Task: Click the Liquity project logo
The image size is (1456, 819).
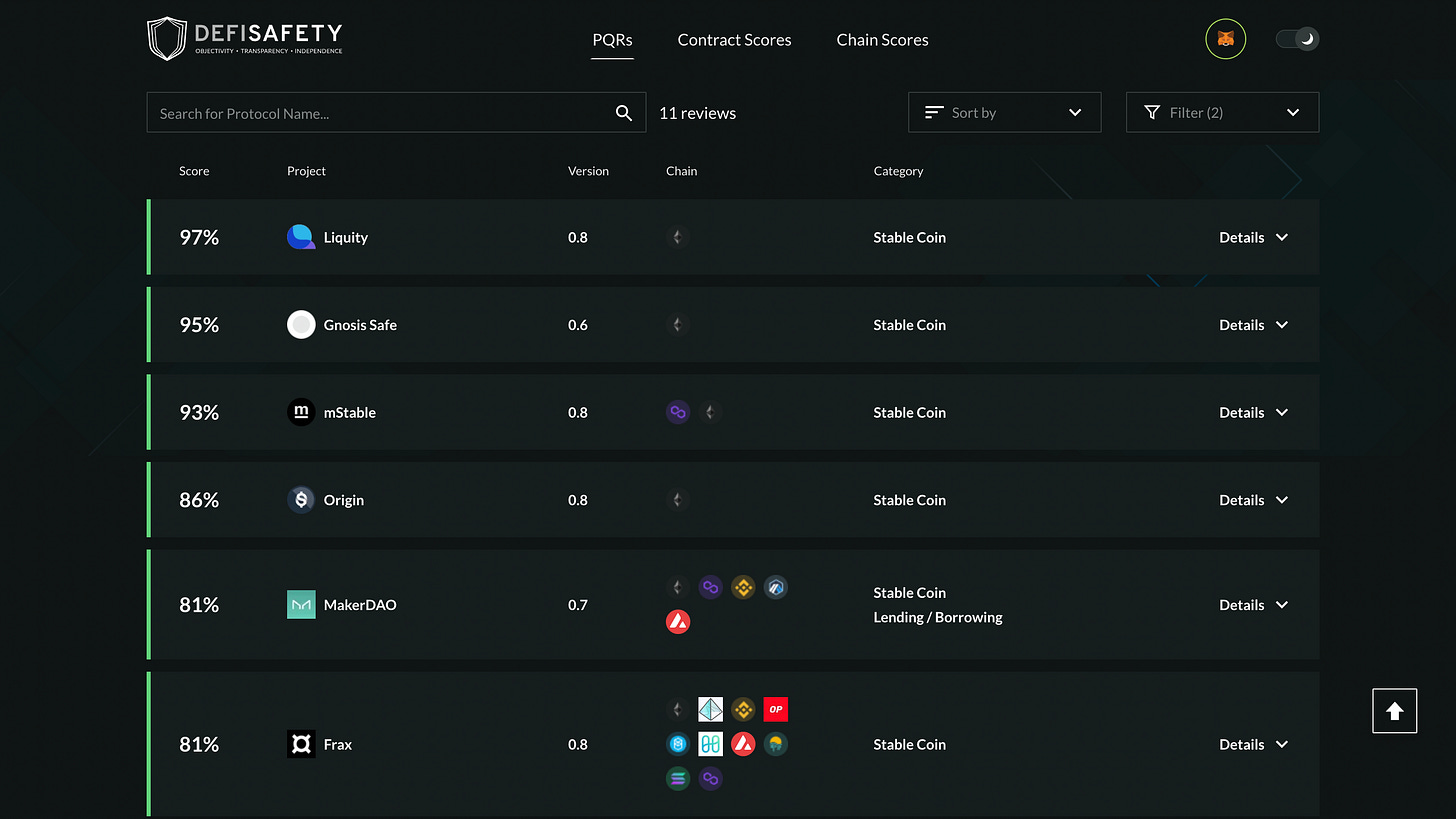Action: (301, 237)
